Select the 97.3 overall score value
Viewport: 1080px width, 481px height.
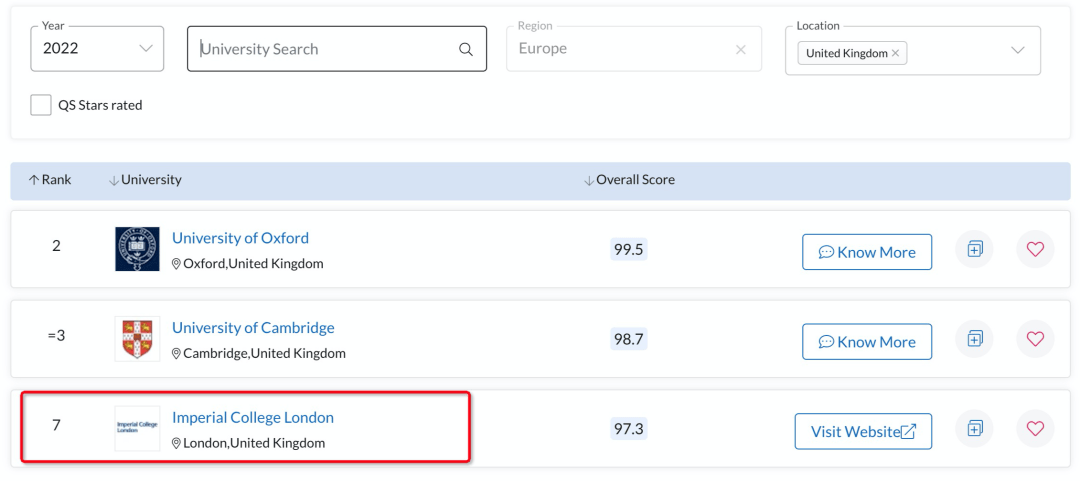tap(629, 429)
